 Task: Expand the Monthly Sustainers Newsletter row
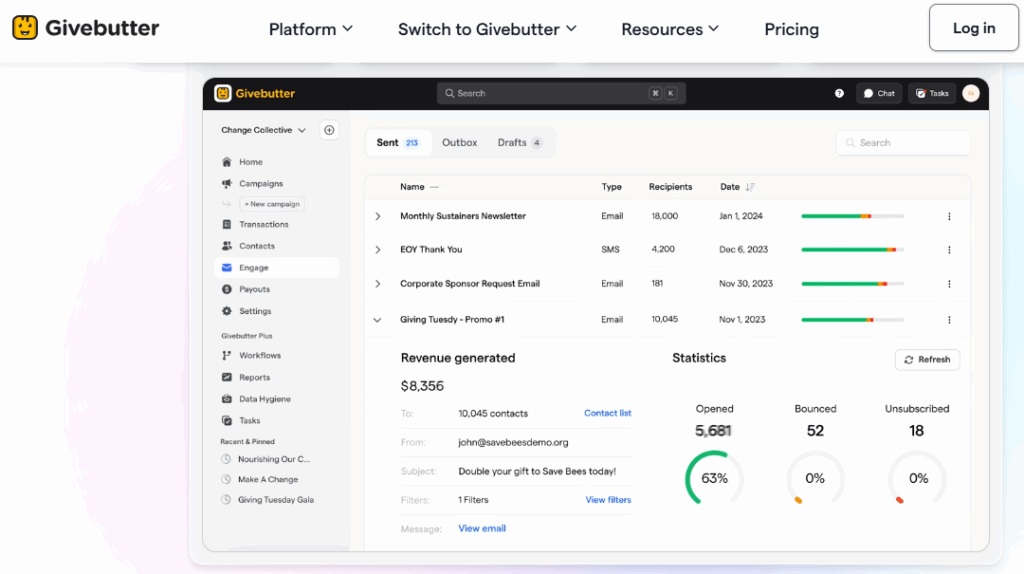pyautogui.click(x=378, y=216)
